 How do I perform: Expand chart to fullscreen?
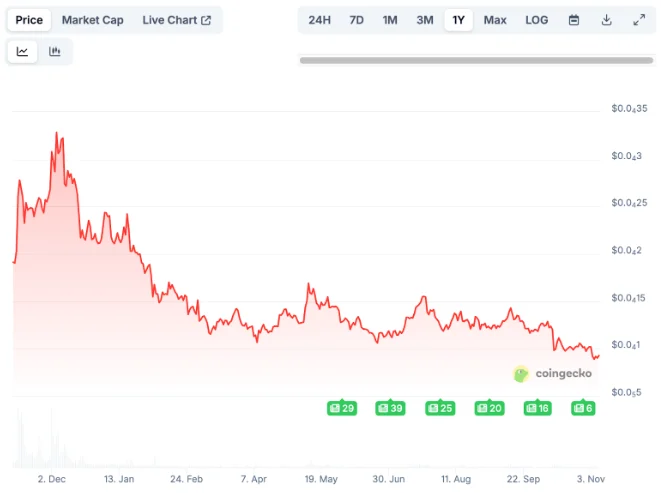(x=639, y=20)
